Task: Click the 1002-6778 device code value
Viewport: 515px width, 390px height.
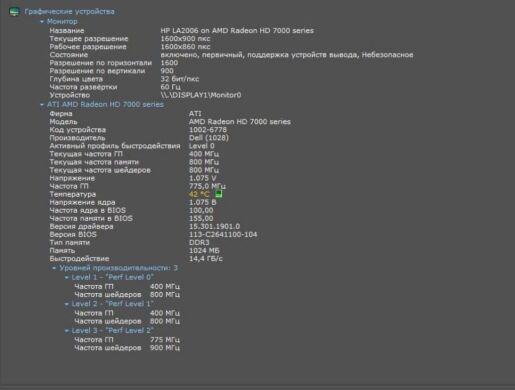Action: point(208,130)
